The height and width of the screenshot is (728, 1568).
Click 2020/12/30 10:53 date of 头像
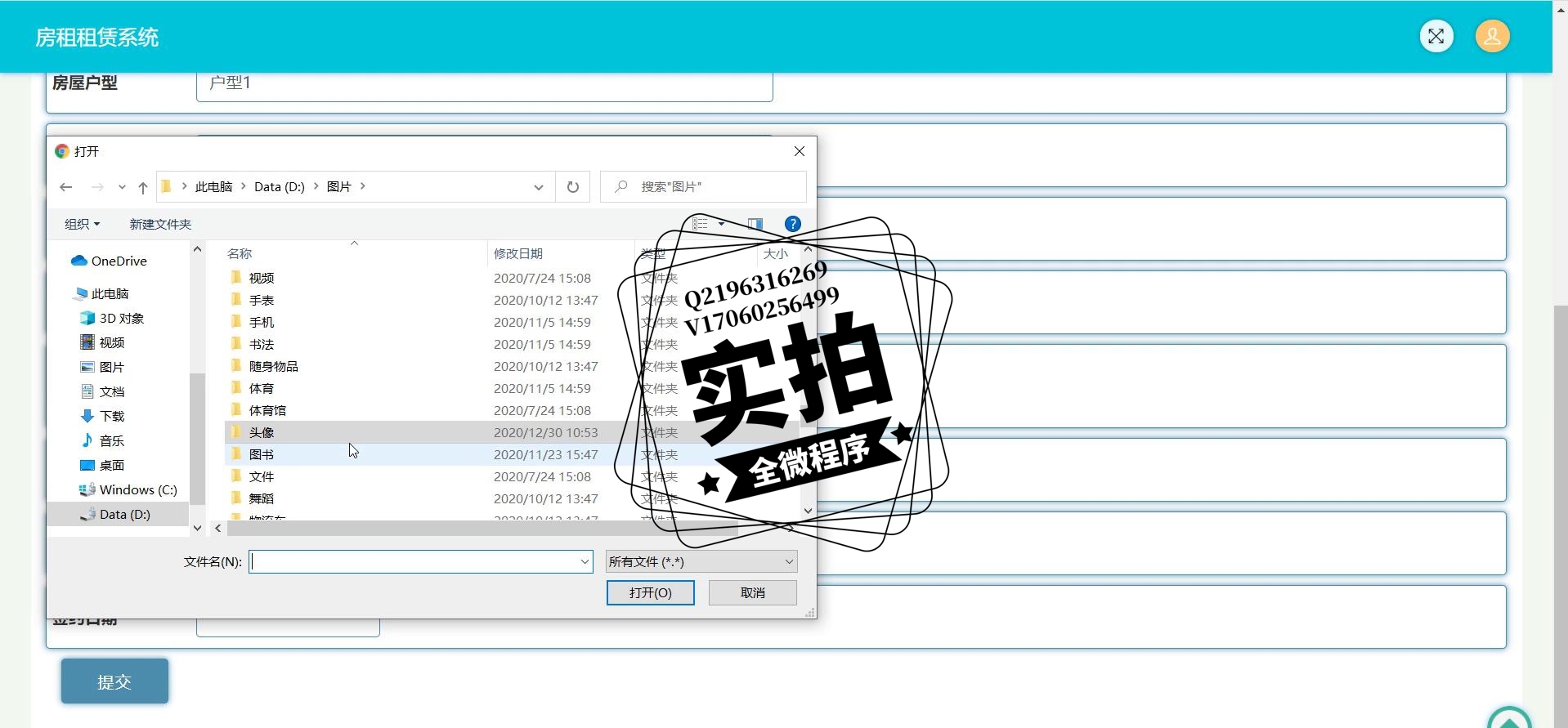pyautogui.click(x=545, y=432)
